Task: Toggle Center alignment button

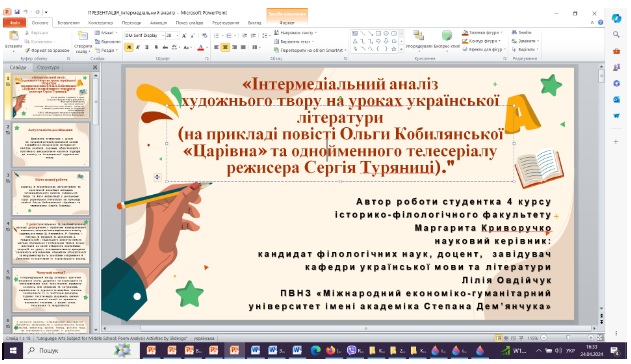Action: point(225,47)
